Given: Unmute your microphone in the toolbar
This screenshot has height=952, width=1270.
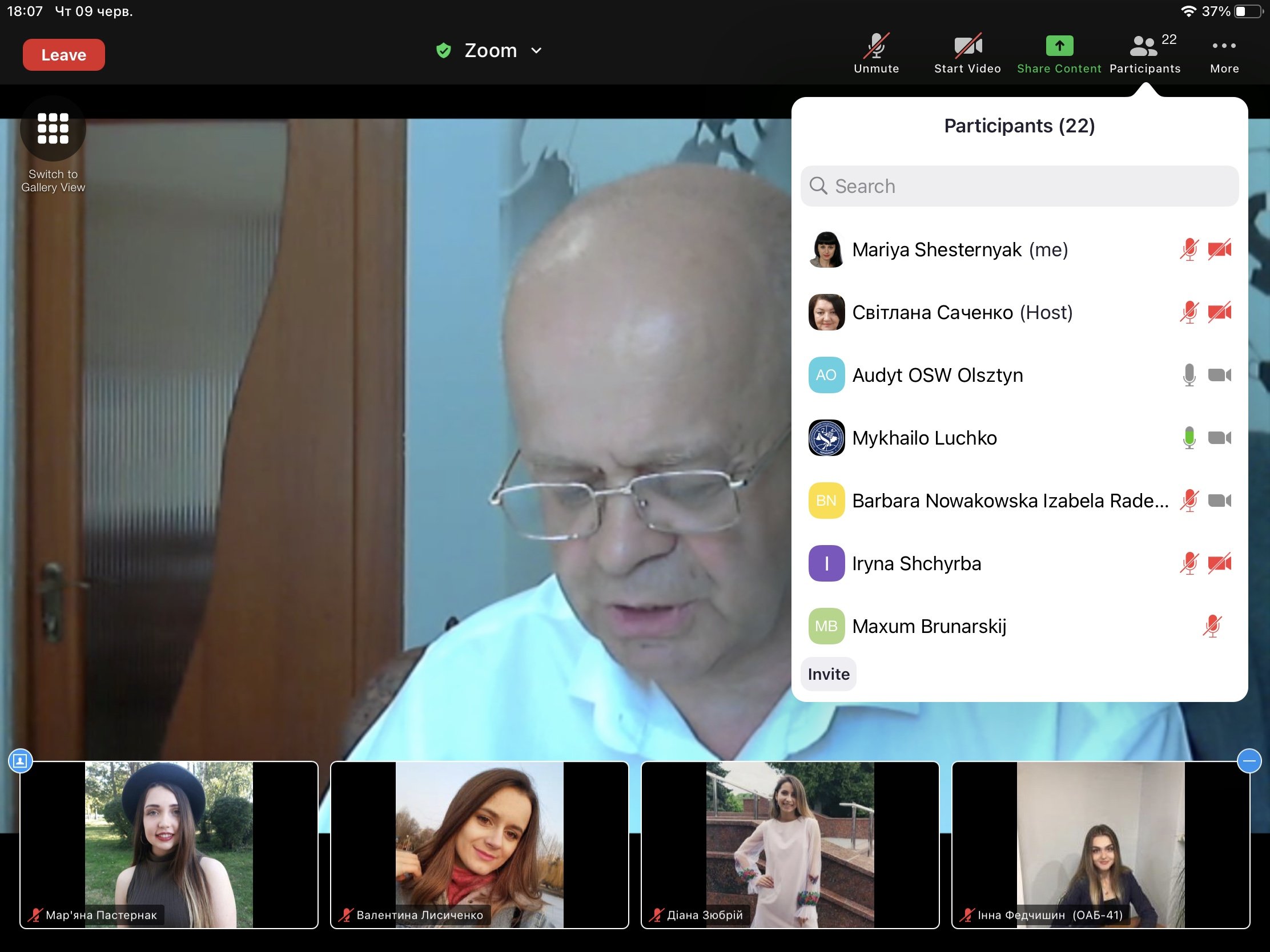Looking at the screenshot, I should click(876, 54).
